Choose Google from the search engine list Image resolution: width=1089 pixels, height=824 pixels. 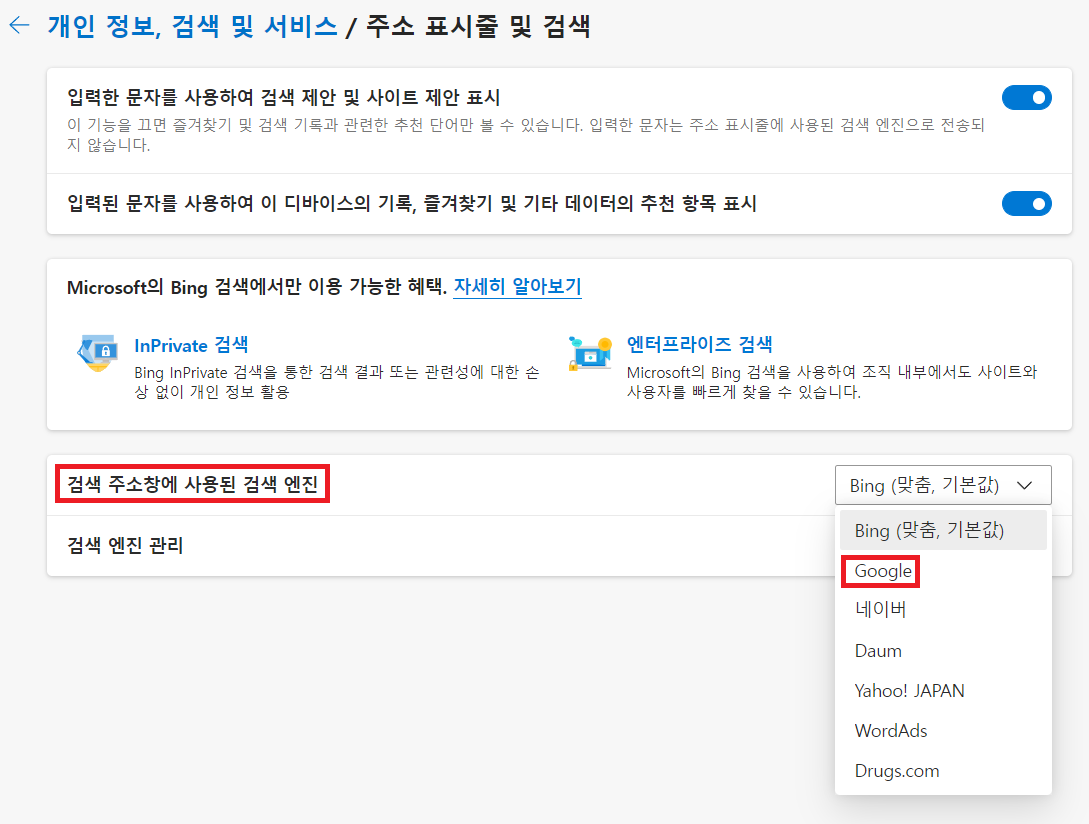[942, 571]
